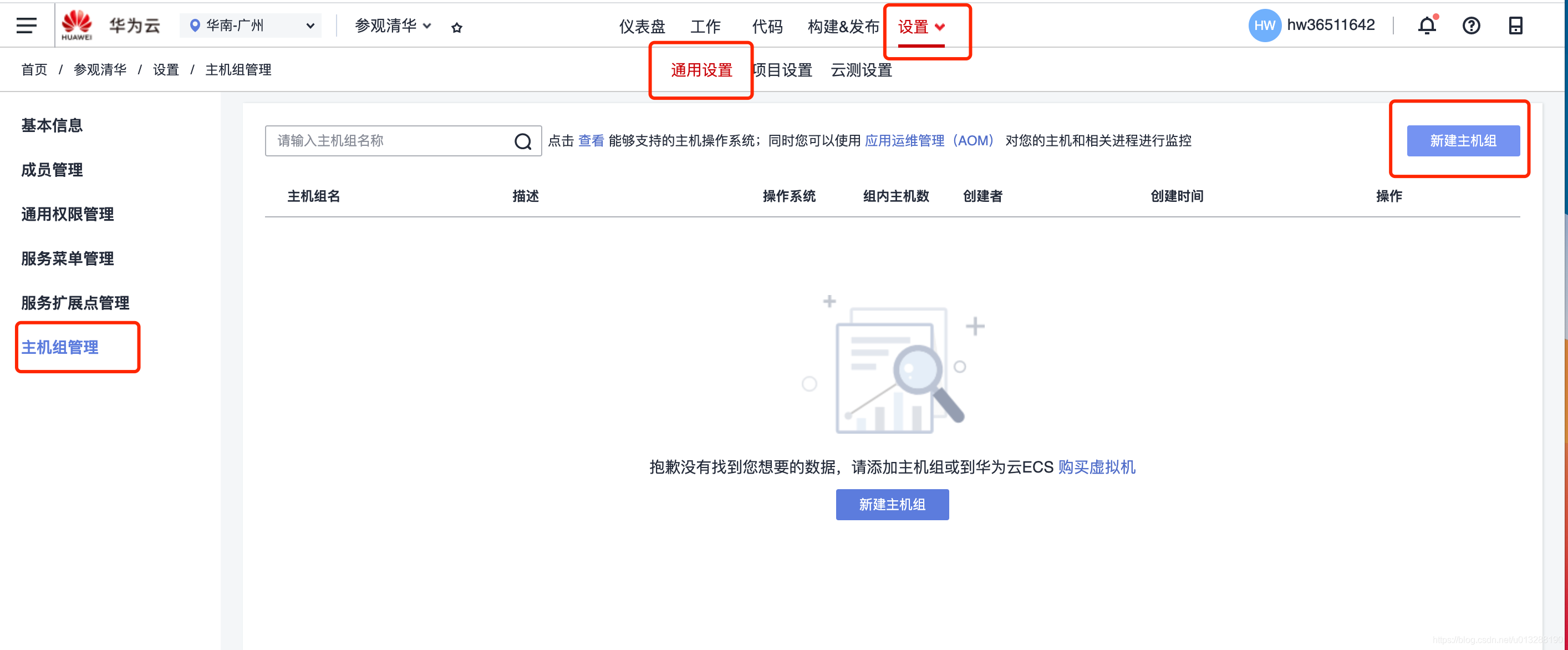The height and width of the screenshot is (650, 1568).
Task: Click the mobile device icon in header
Action: (x=1515, y=26)
